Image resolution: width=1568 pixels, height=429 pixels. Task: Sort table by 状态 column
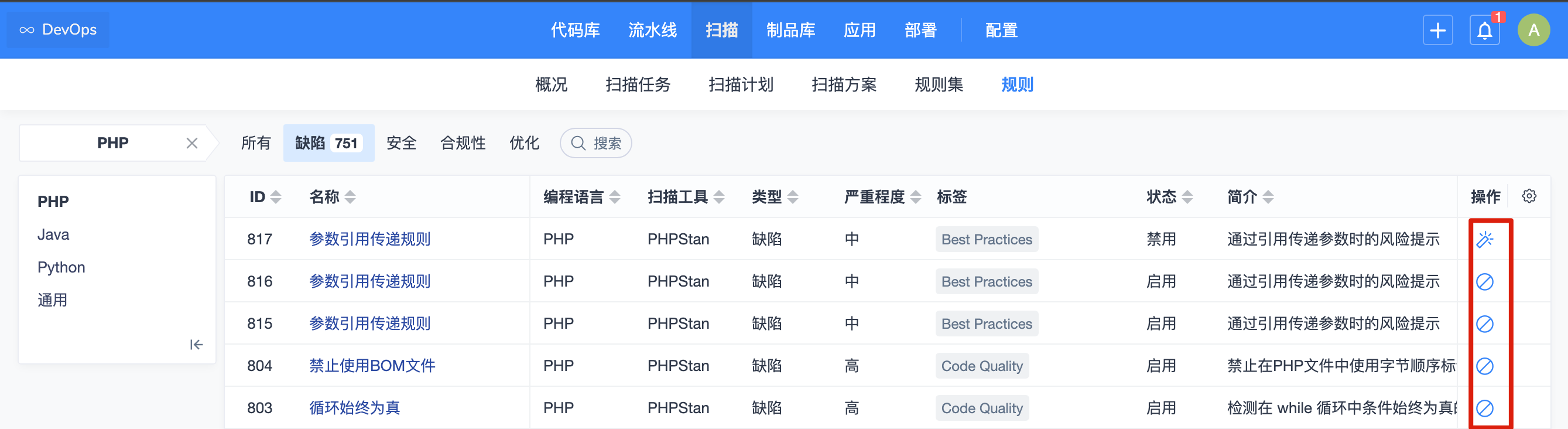click(1169, 197)
